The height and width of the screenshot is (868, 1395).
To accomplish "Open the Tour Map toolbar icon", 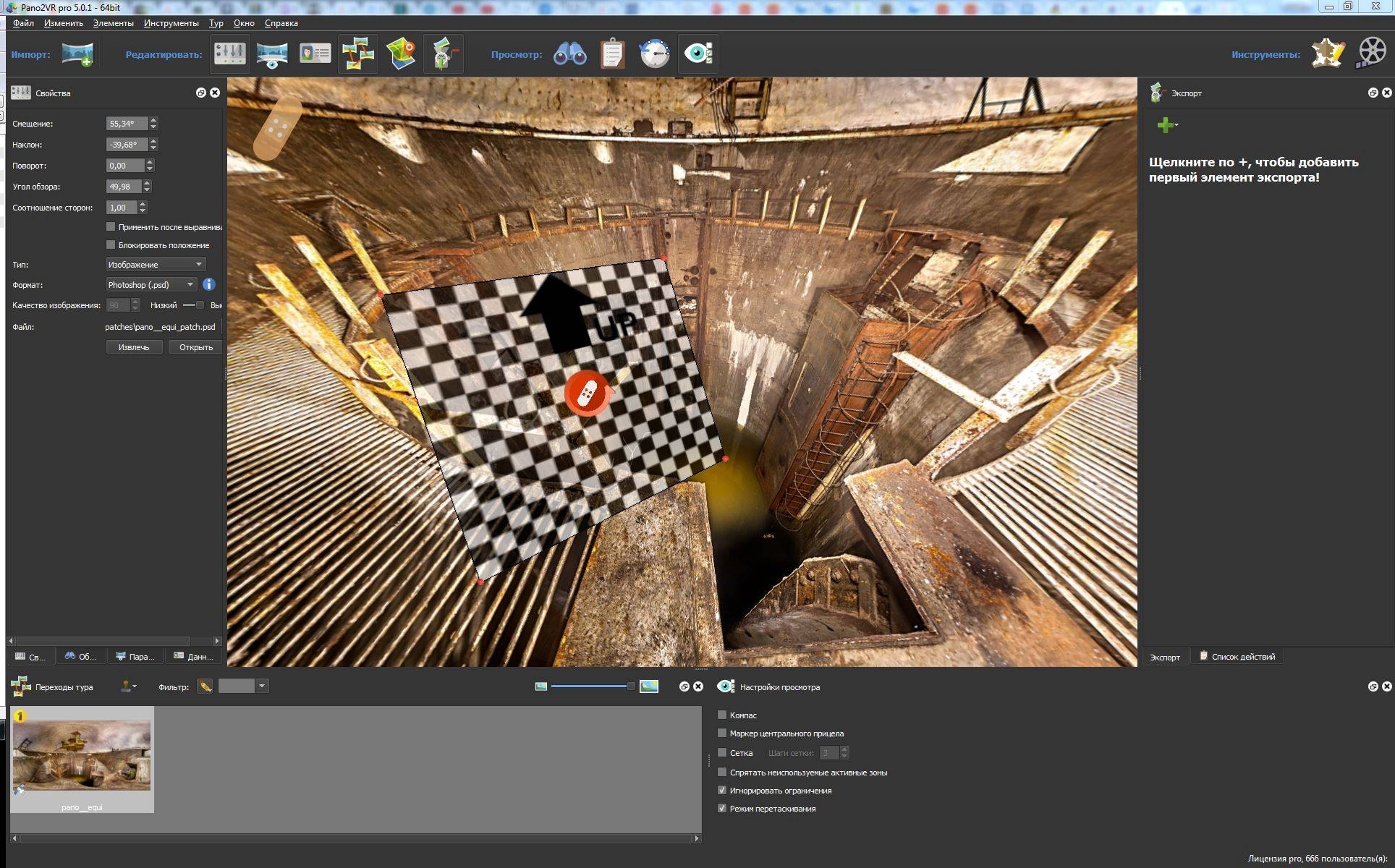I will (x=401, y=54).
